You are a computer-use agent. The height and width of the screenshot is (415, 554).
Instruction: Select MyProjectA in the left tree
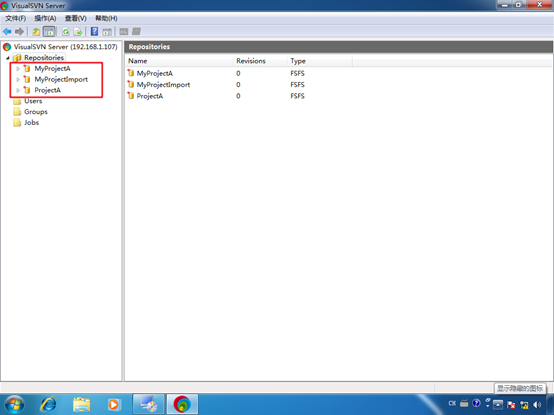point(52,69)
